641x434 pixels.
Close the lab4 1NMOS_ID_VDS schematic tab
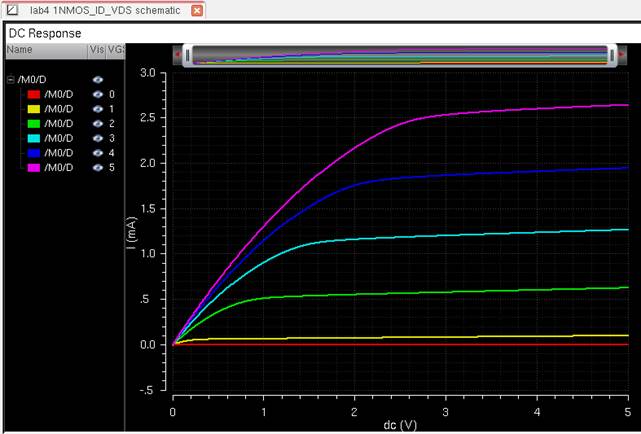click(197, 10)
